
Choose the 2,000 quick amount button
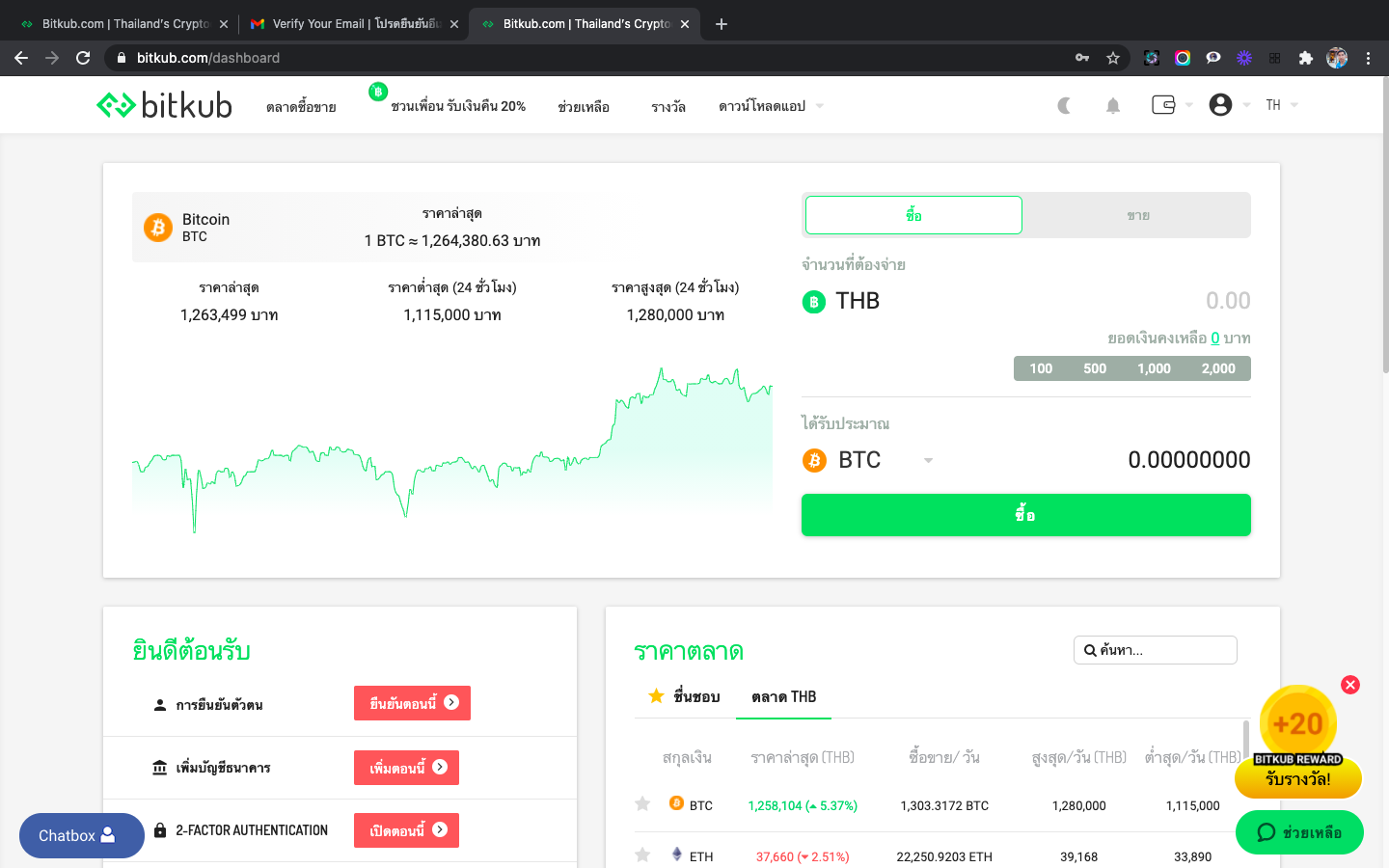(1218, 368)
